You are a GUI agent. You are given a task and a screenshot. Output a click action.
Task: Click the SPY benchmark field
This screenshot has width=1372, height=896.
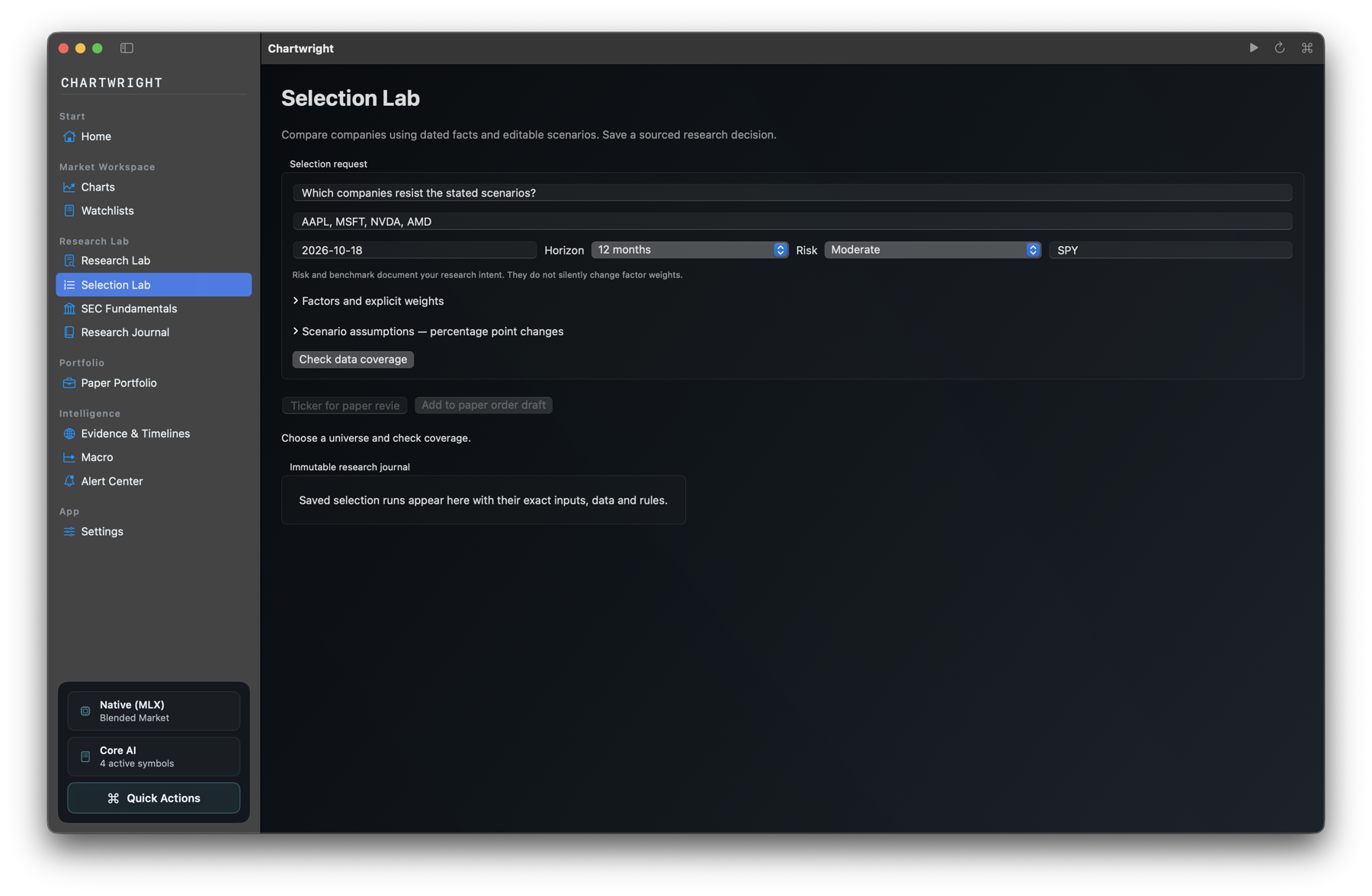pyautogui.click(x=1171, y=250)
